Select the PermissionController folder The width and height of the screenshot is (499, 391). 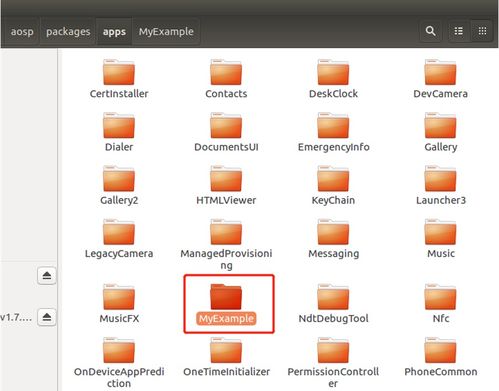pyautogui.click(x=333, y=363)
